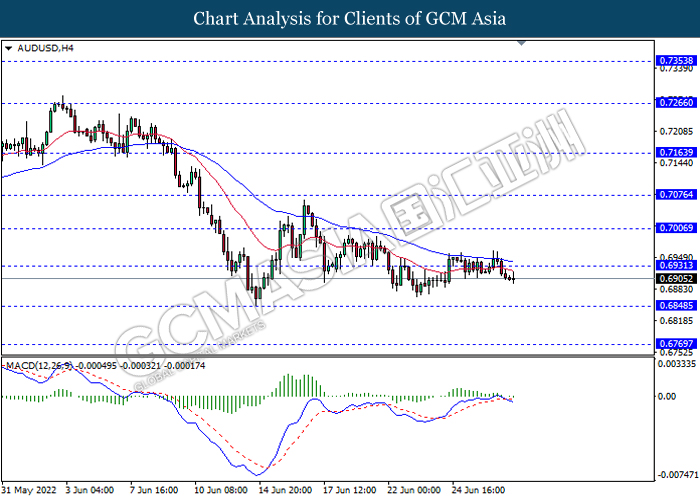Screen dimensions: 700x500
Task: Select the 7 Jun 16:00 time label
Action: click(x=154, y=490)
